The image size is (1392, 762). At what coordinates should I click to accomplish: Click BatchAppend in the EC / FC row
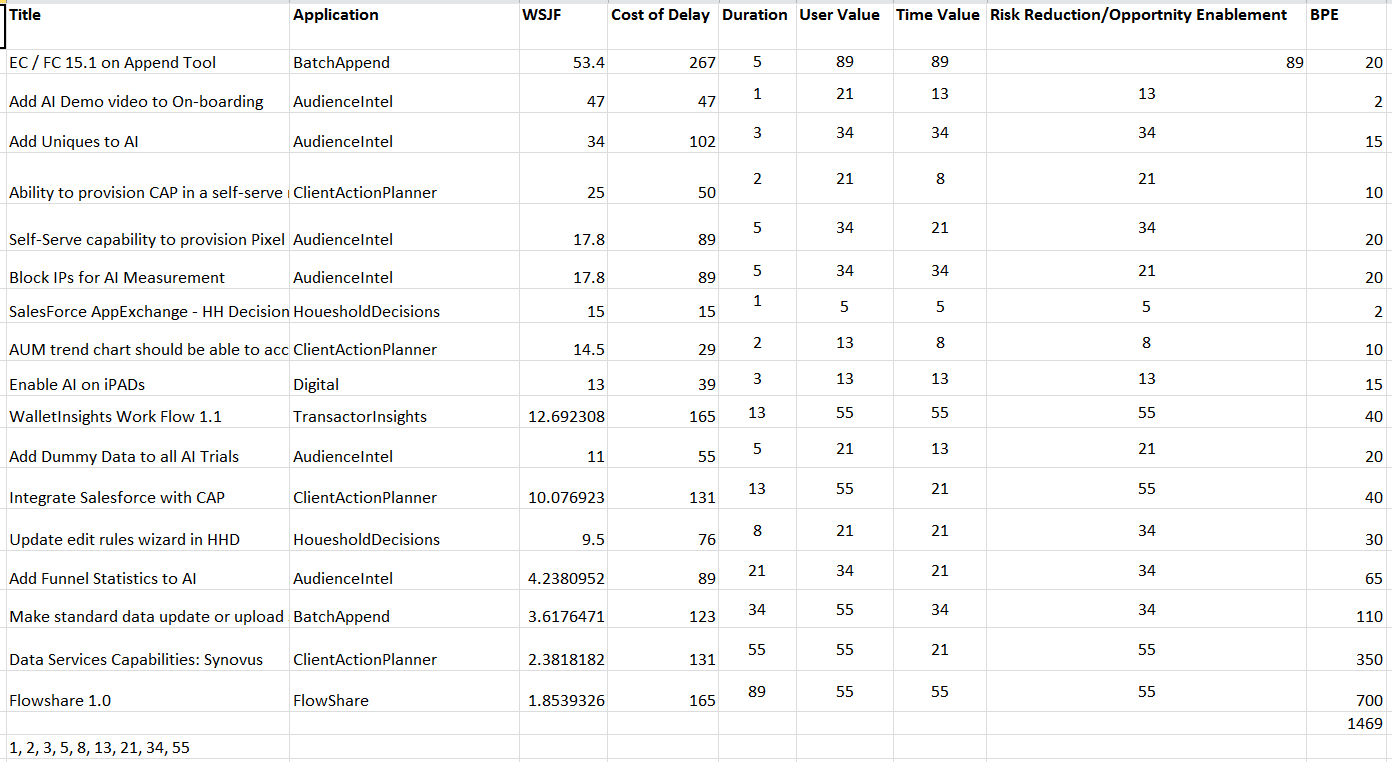point(405,62)
